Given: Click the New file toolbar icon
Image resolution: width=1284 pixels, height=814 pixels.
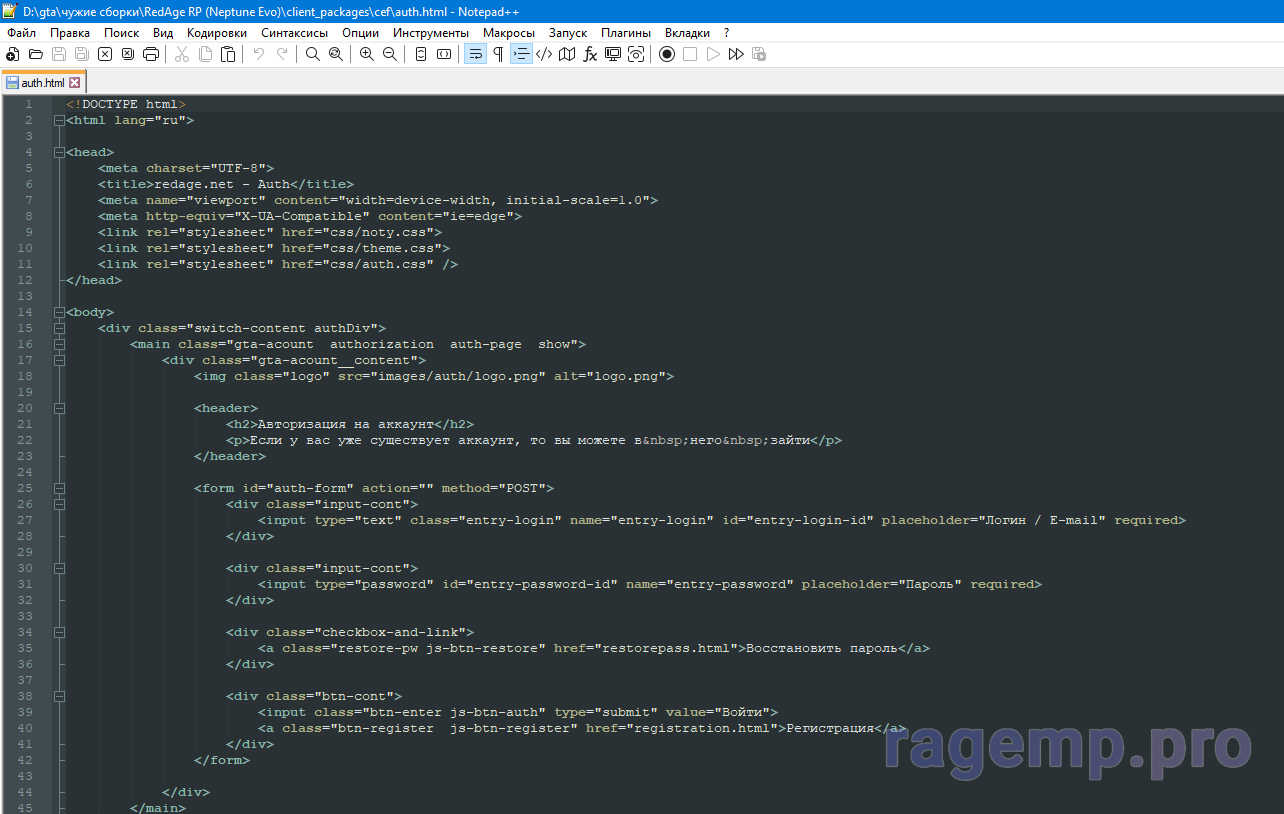Looking at the screenshot, I should click(x=12, y=54).
